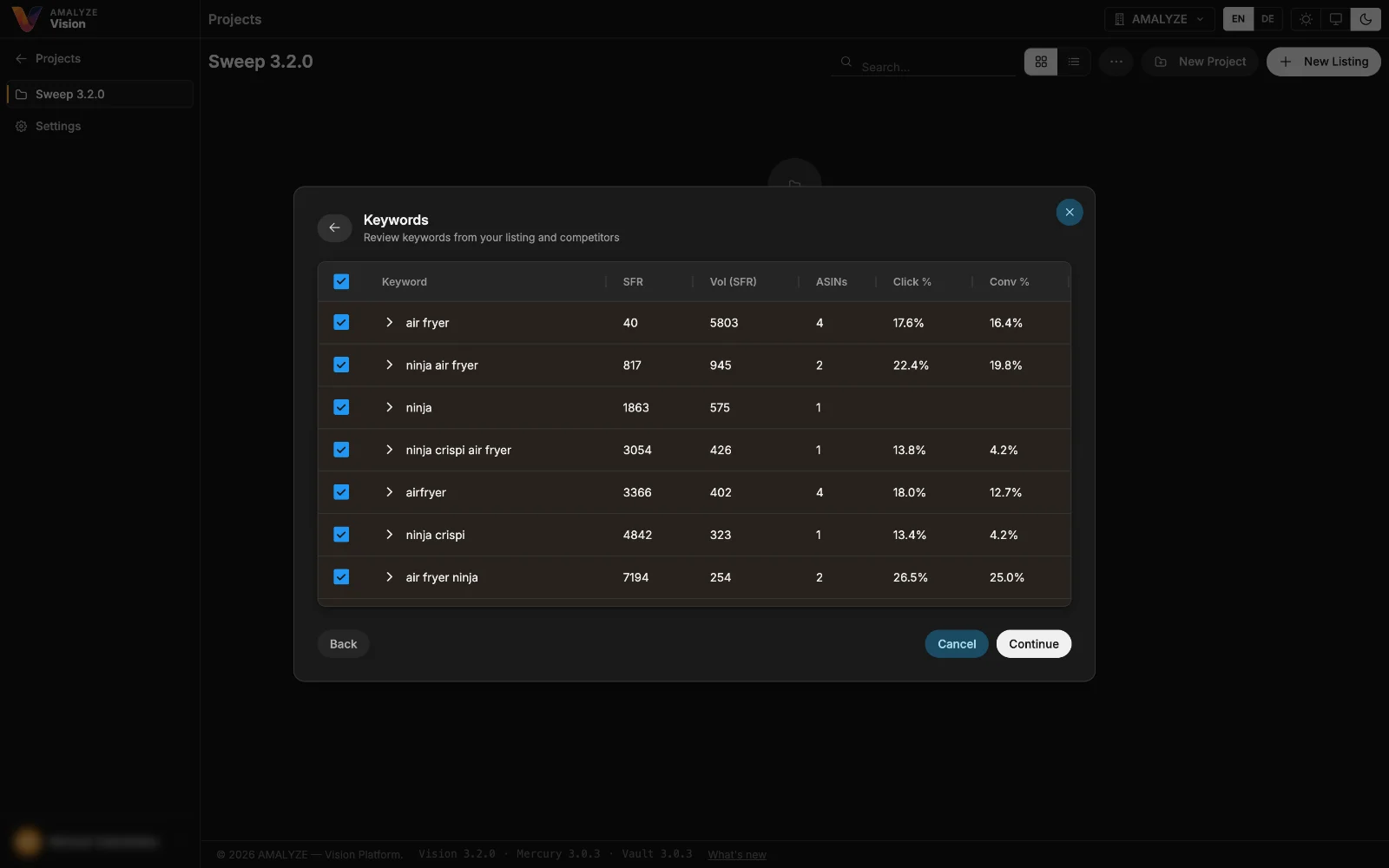
Task: Expand the 'airfryer' keyword row
Action: (389, 492)
